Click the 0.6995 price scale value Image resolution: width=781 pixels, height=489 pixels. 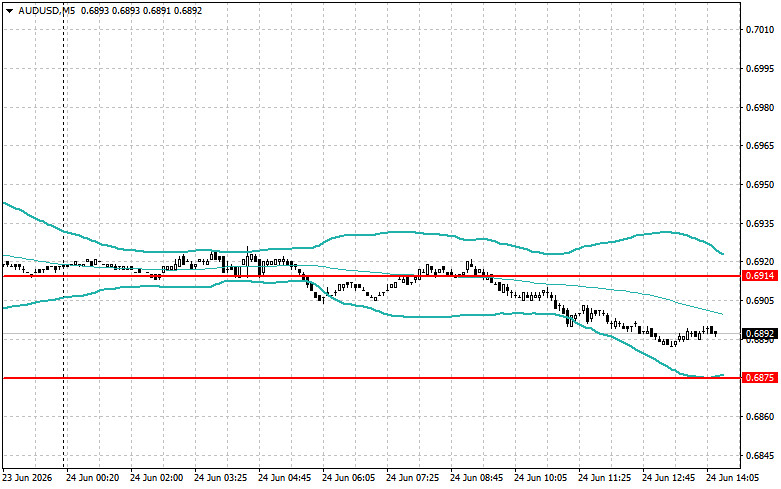coord(760,69)
